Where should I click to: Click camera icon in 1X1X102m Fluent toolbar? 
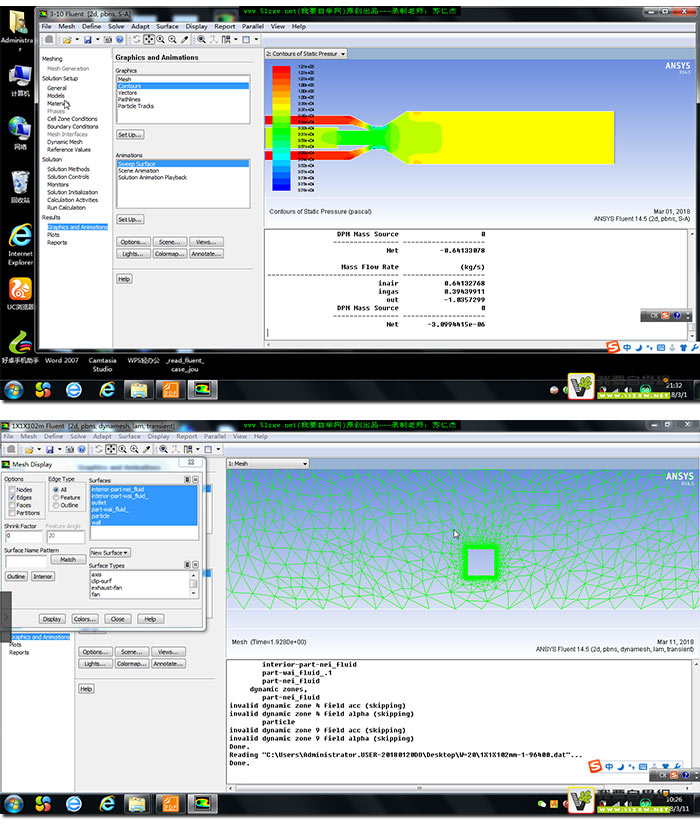70,449
